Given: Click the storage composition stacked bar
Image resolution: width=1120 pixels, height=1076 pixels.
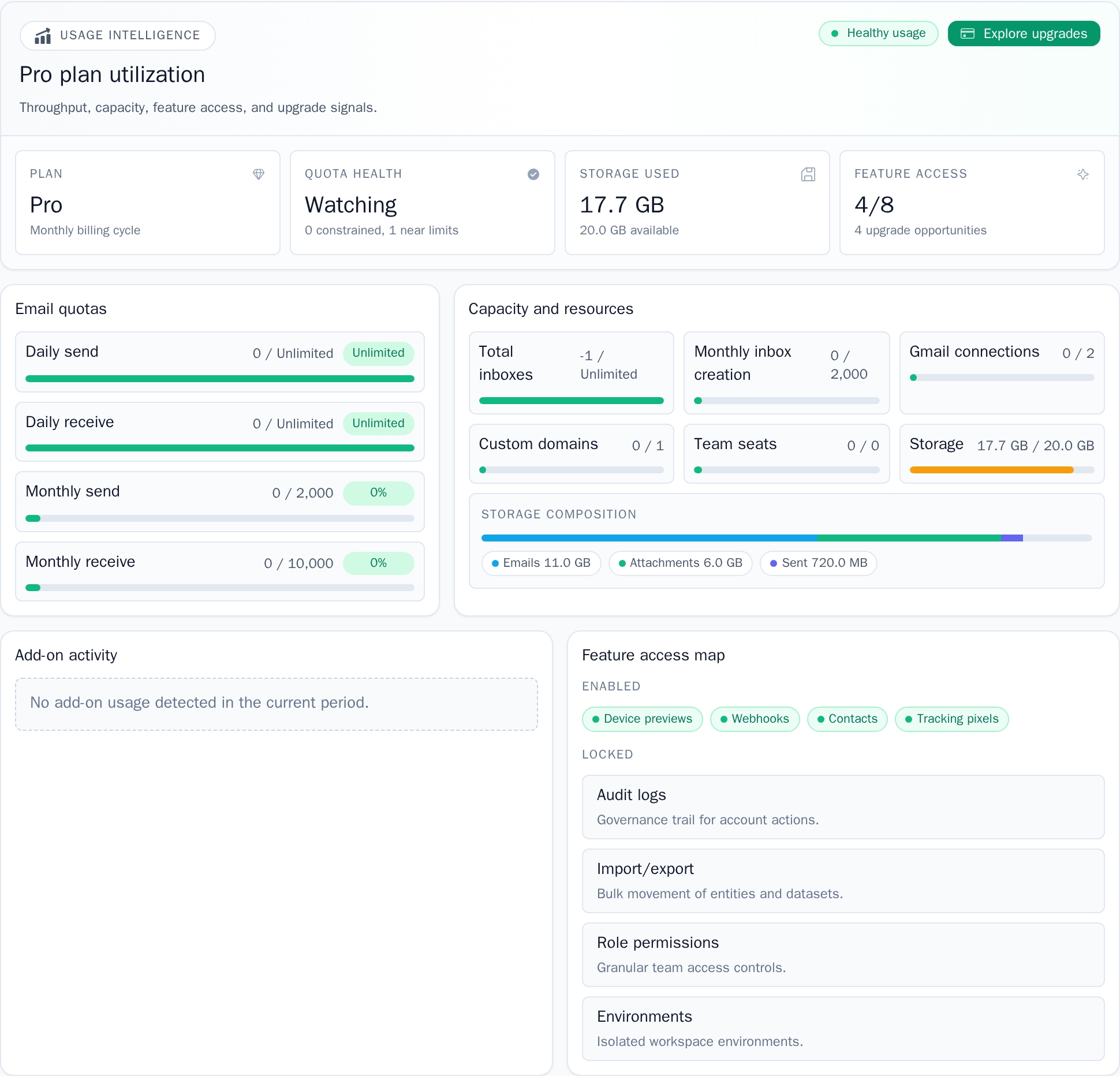Looking at the screenshot, I should tap(786, 538).
